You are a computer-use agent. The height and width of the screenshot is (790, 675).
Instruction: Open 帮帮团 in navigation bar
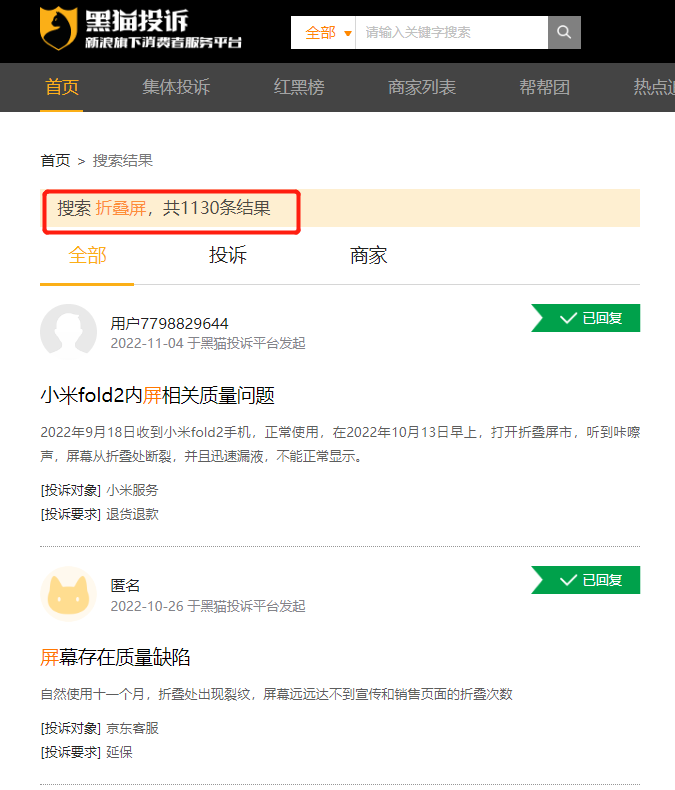[544, 87]
